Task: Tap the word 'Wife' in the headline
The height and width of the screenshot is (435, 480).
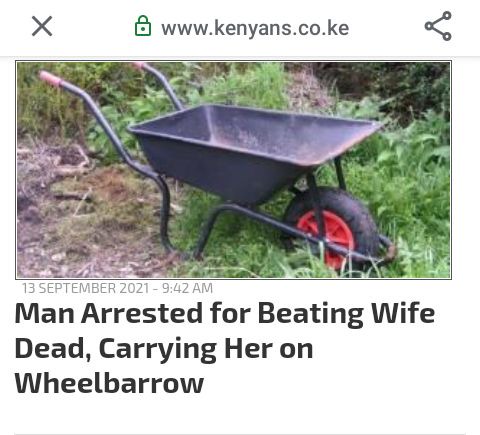Action: pos(403,313)
